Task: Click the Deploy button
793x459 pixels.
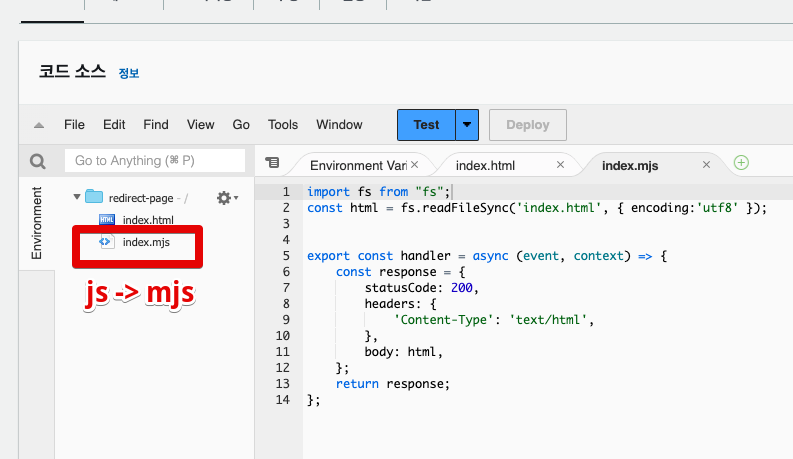Action: click(x=527, y=125)
